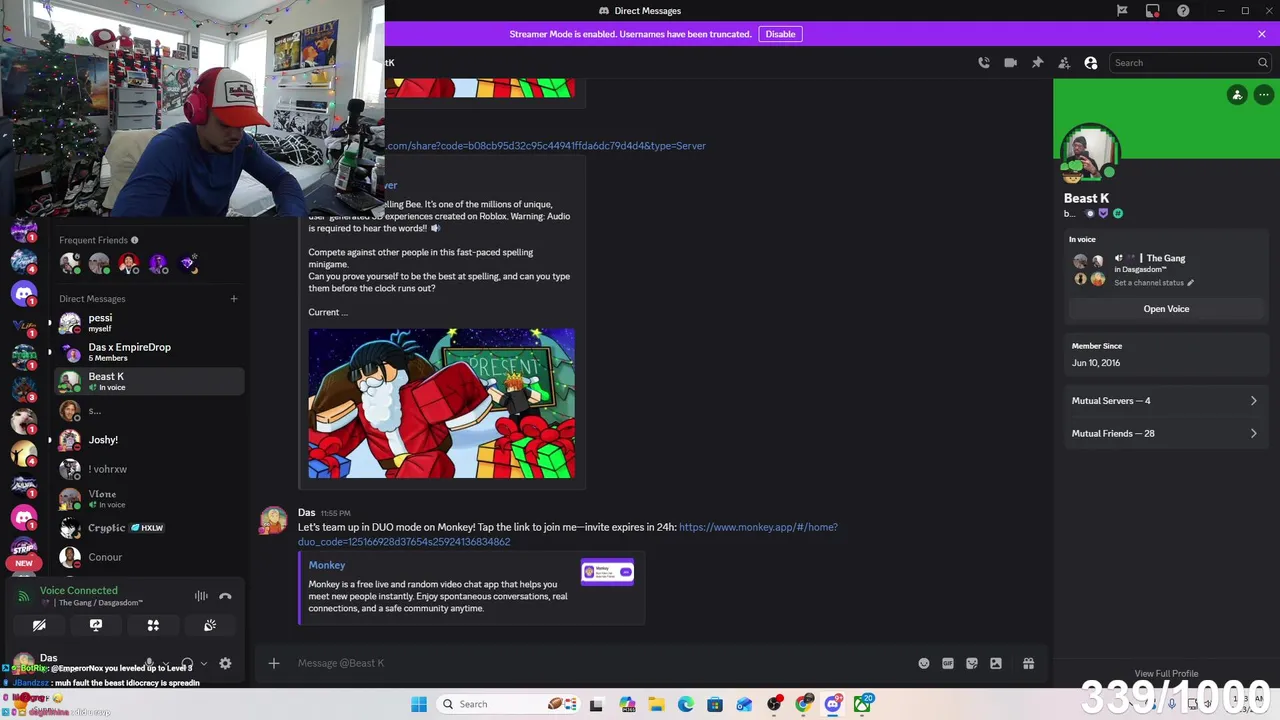Screen dimensions: 1280x720
Task: Enlarge Santa Roblox embed image
Action: 441,403
